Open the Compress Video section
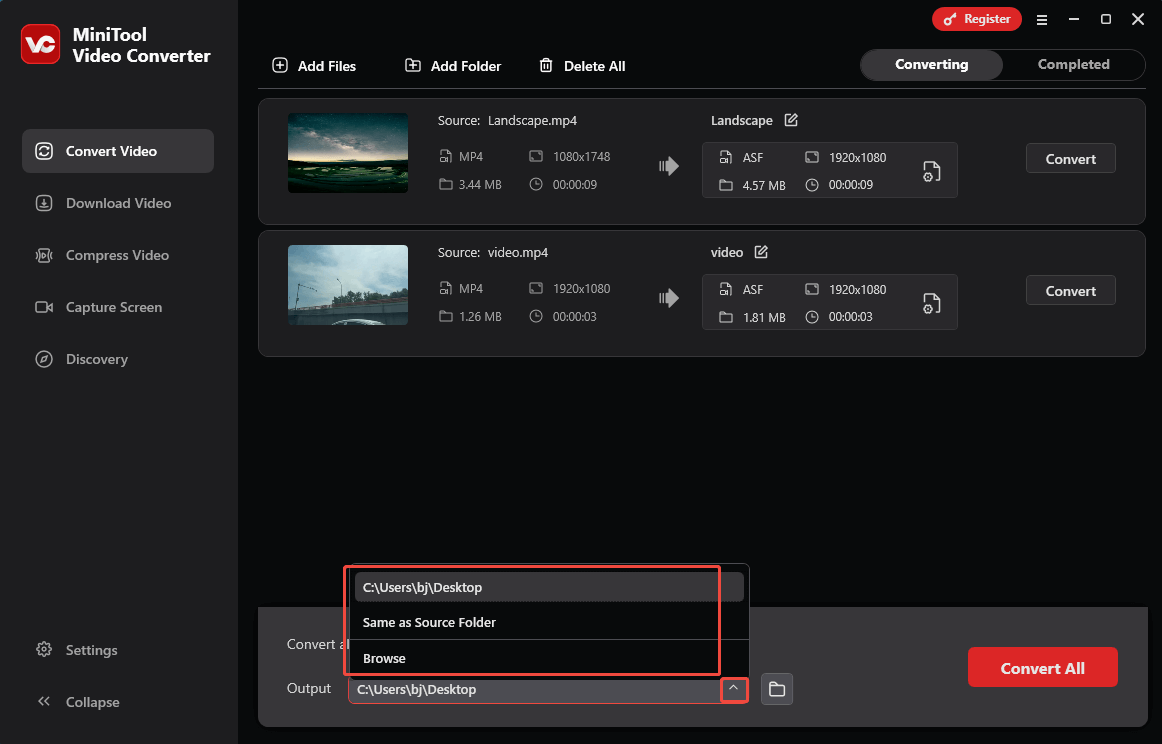The image size is (1162, 744). coord(102,255)
